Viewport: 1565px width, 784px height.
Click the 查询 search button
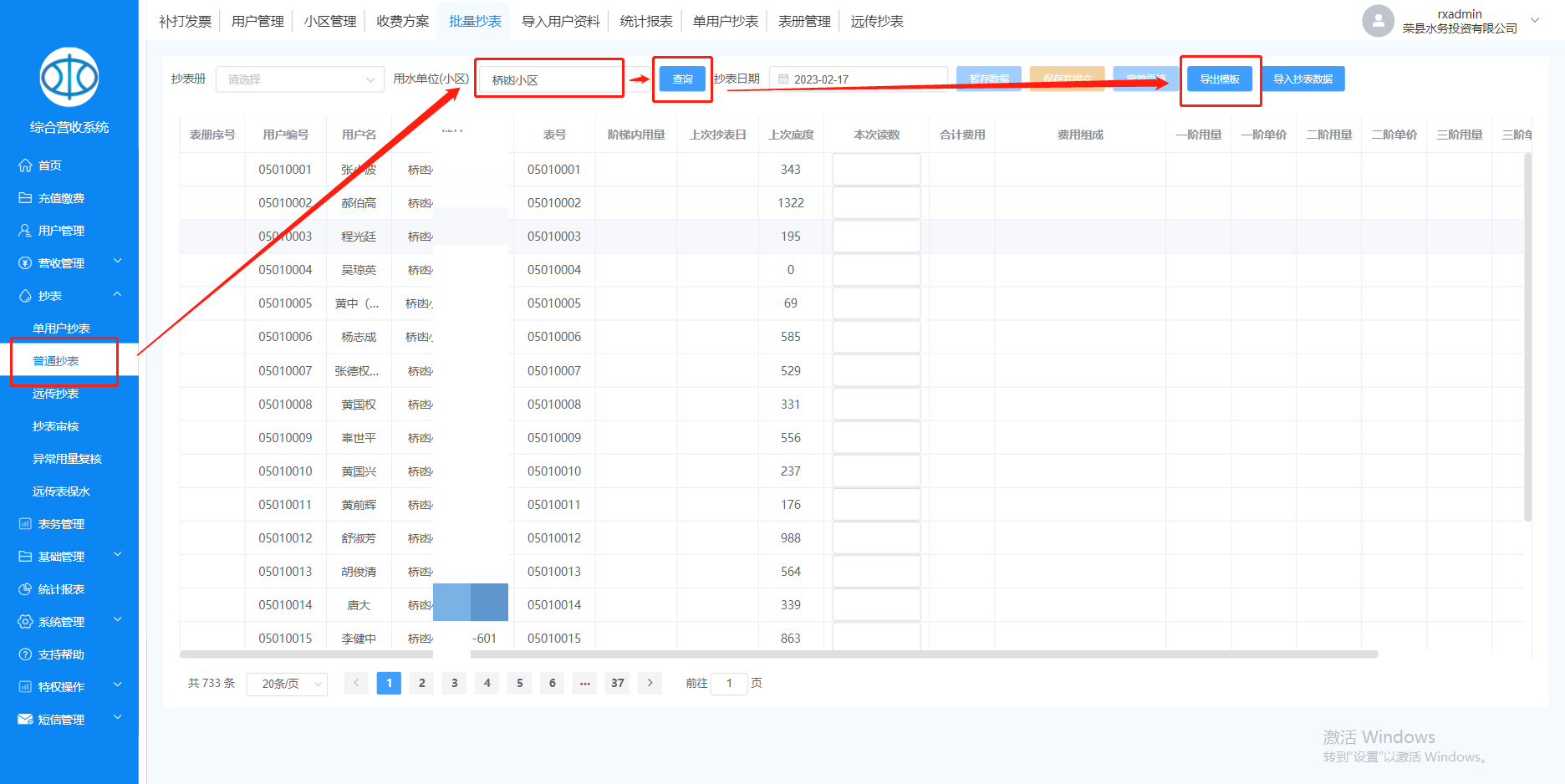683,79
